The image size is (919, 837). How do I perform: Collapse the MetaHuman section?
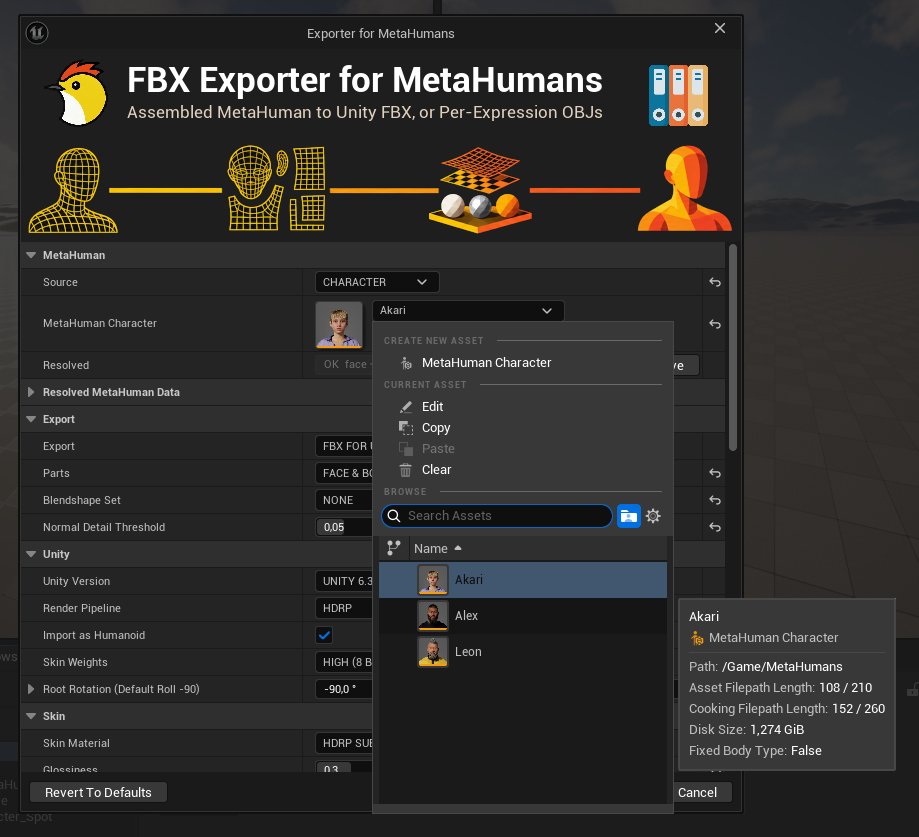click(x=31, y=255)
